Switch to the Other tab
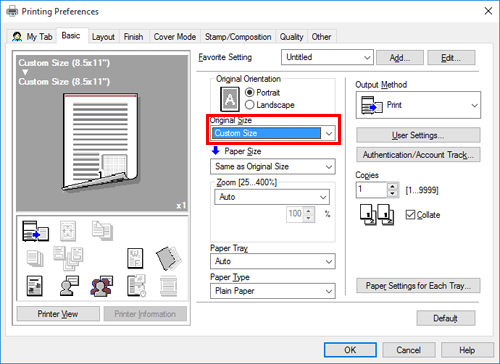Image resolution: width=500 pixels, height=364 pixels. 321,37
